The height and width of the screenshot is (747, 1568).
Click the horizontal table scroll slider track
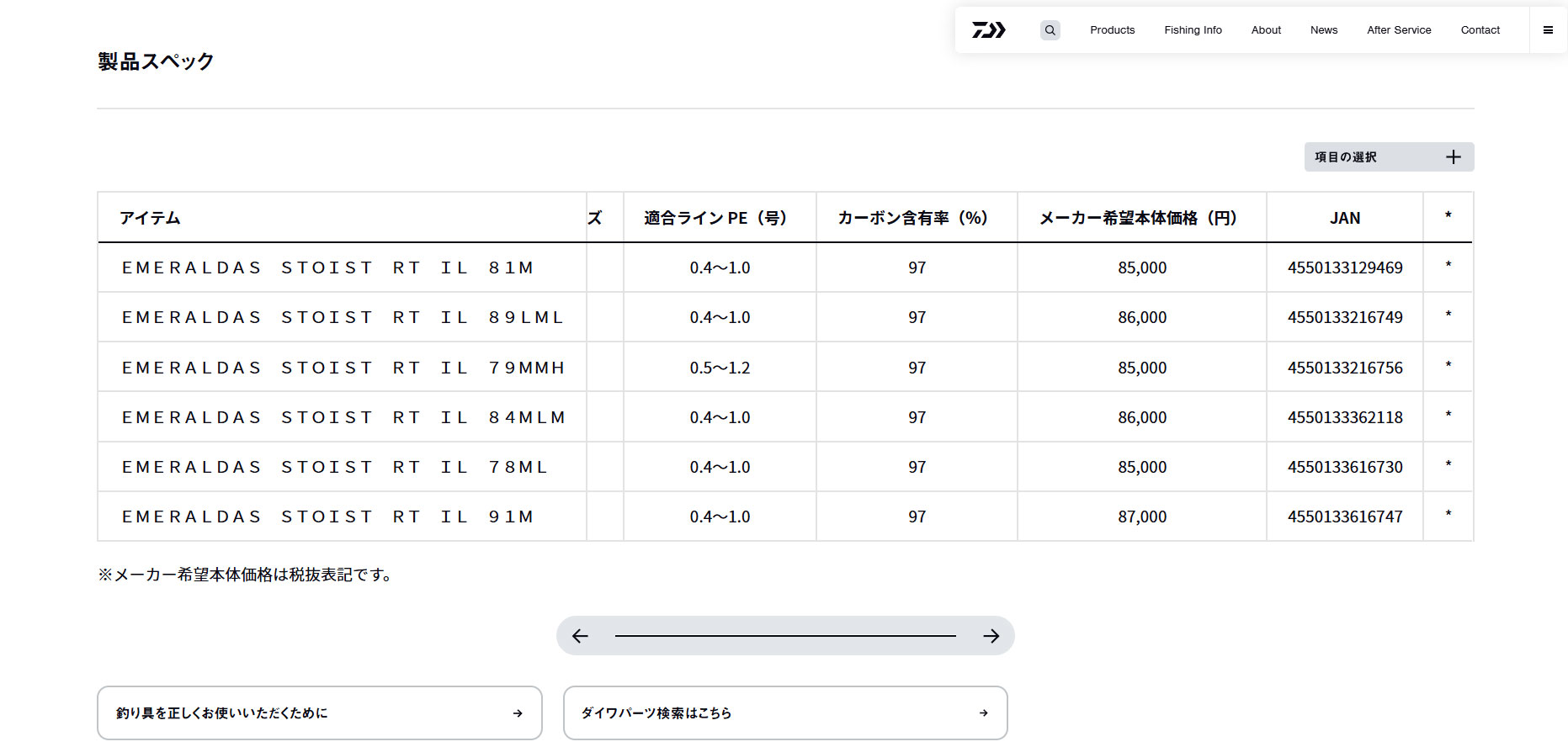point(785,636)
